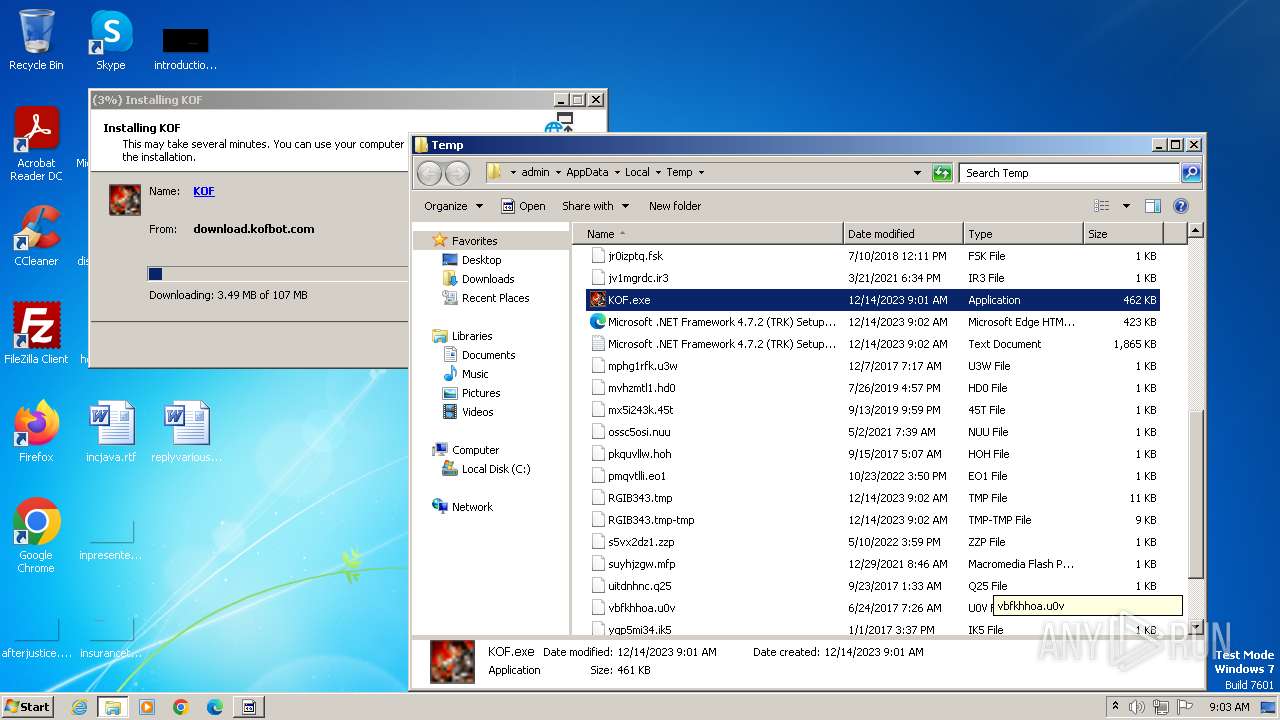Launch Google Chrome from desktop
1280x720 pixels.
[x=36, y=535]
